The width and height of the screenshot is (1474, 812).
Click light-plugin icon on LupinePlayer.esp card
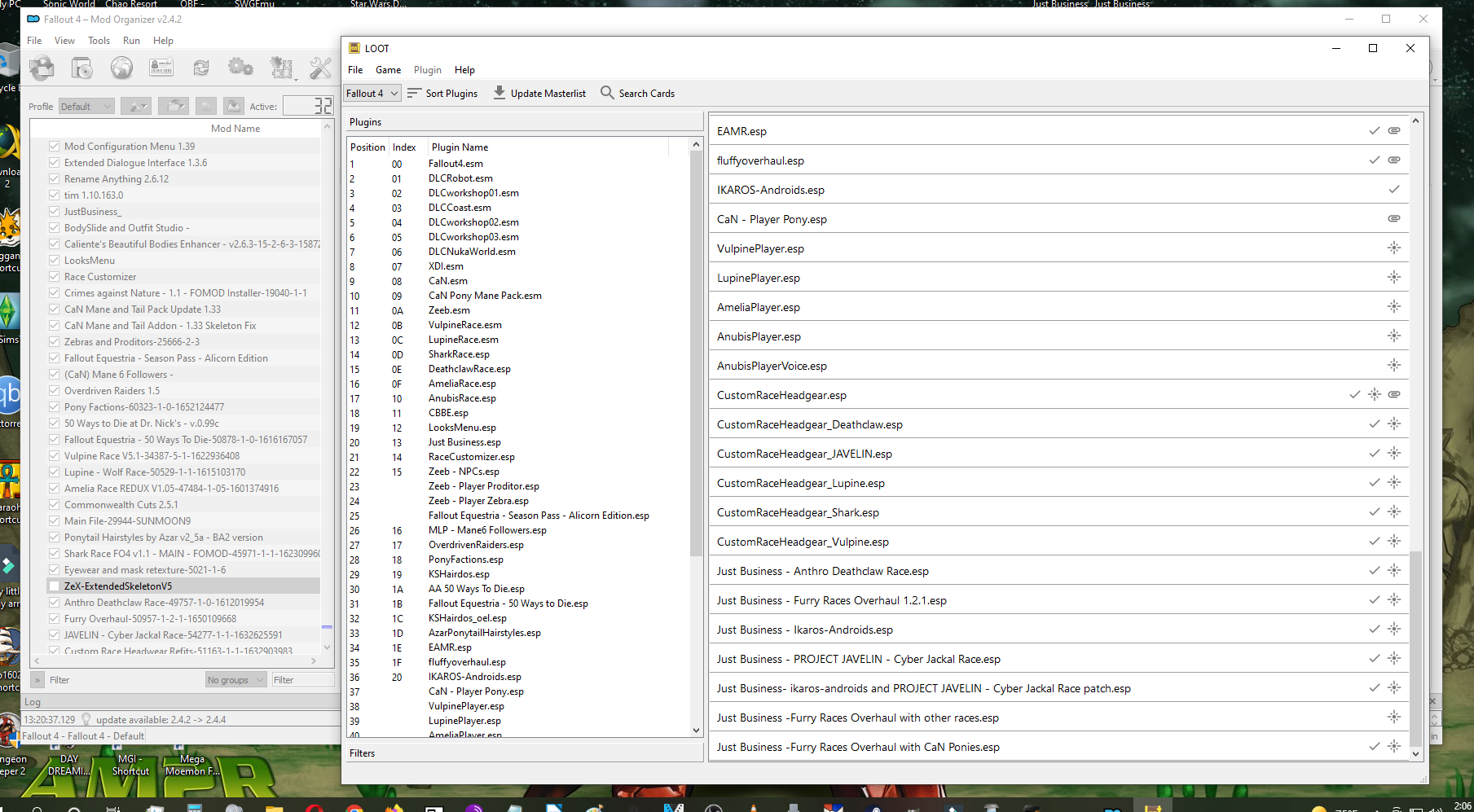(1394, 277)
